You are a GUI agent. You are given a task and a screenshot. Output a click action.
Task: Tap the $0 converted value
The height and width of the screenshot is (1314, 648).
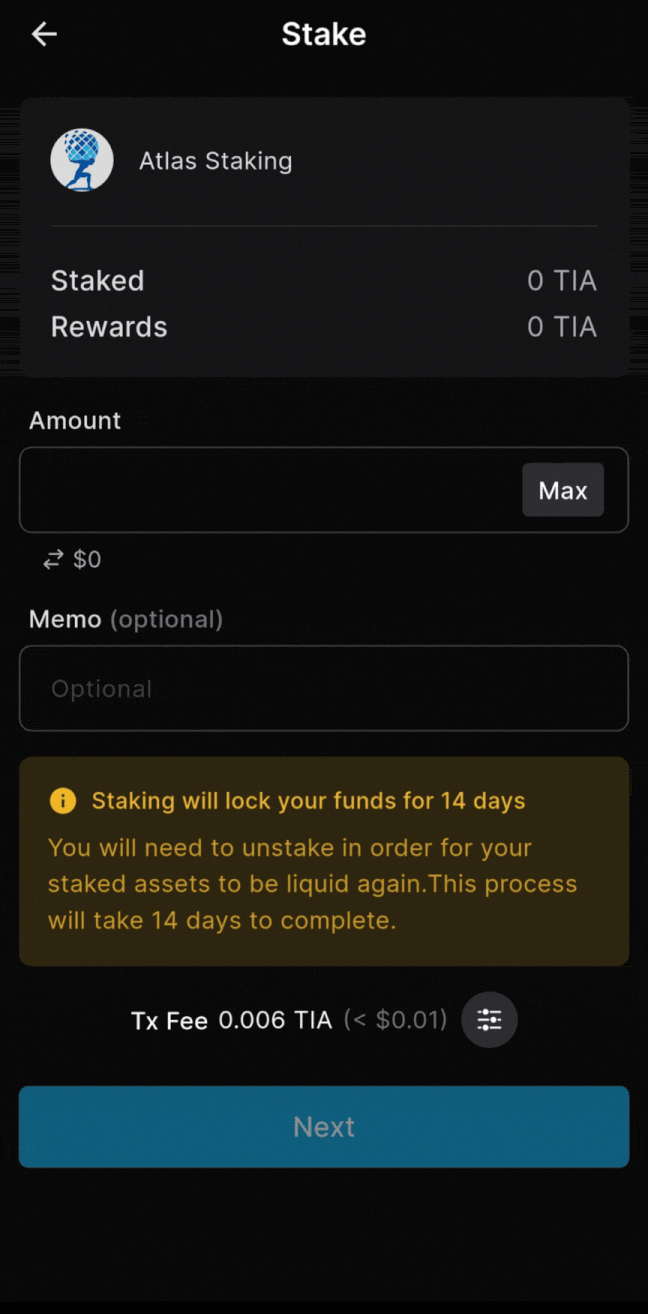[x=88, y=559]
